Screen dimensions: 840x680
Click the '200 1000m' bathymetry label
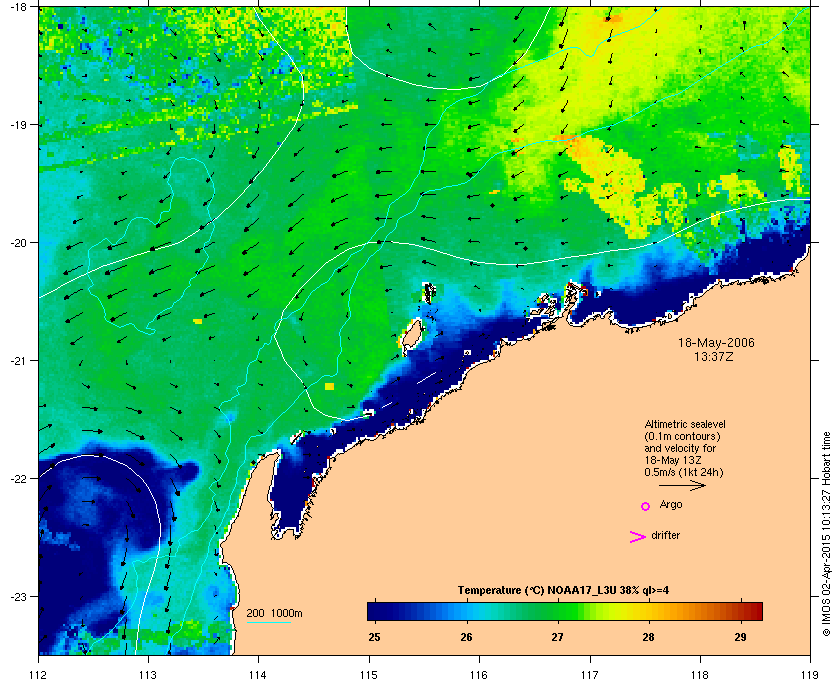[x=274, y=613]
